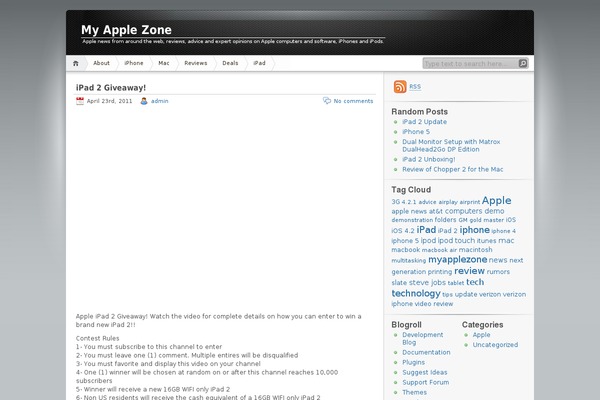Select the demonstration tag

pos(412,220)
